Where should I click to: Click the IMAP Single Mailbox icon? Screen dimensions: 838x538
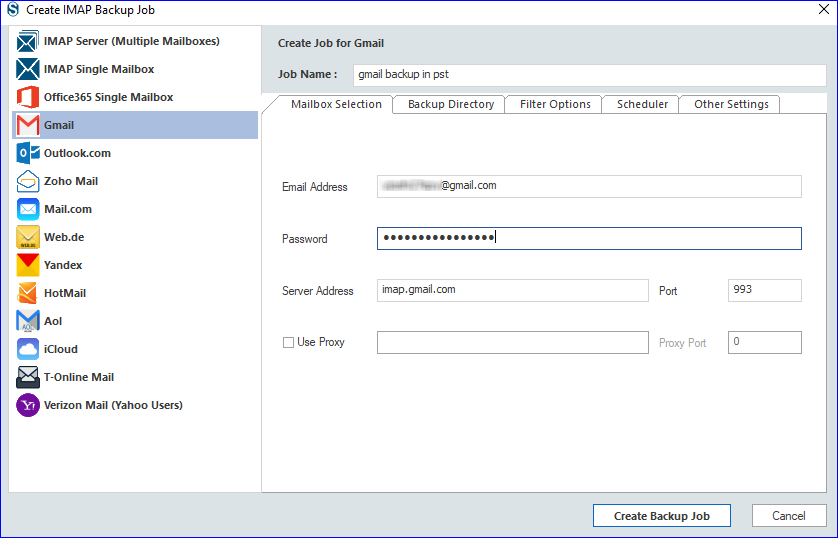[27, 69]
